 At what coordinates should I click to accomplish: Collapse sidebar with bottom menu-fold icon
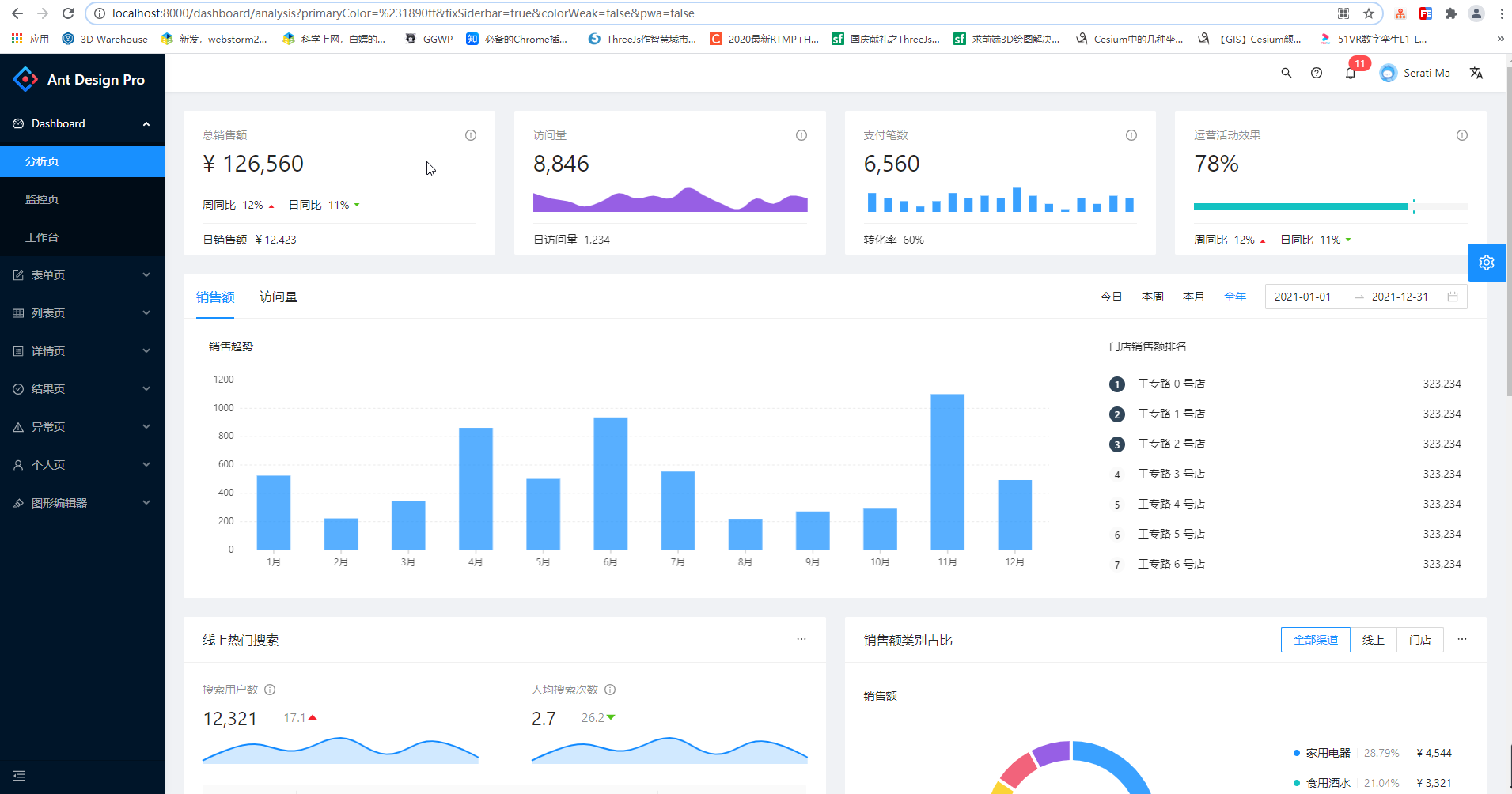click(x=19, y=776)
